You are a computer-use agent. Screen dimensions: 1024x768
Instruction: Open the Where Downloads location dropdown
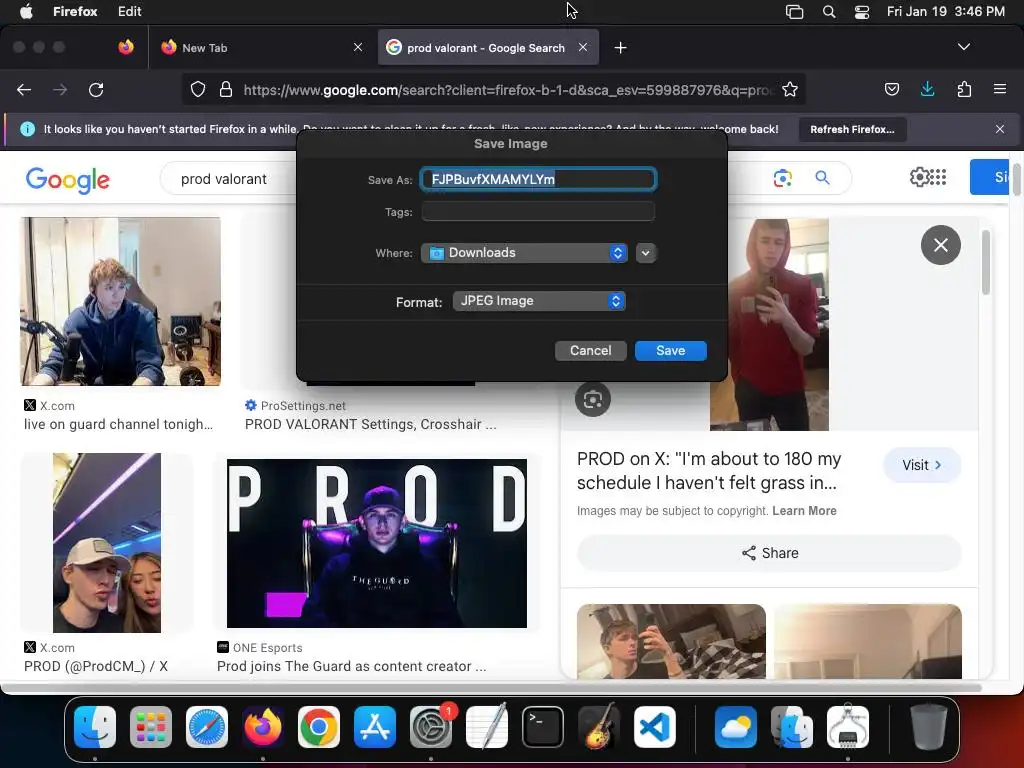click(524, 253)
